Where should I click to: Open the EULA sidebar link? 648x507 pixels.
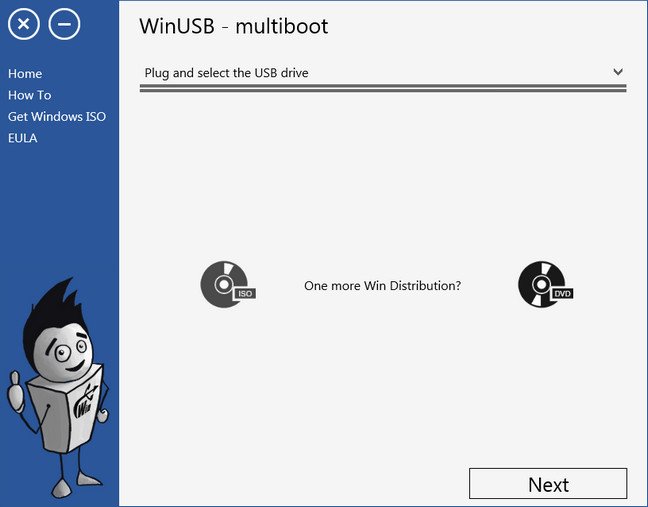click(23, 138)
